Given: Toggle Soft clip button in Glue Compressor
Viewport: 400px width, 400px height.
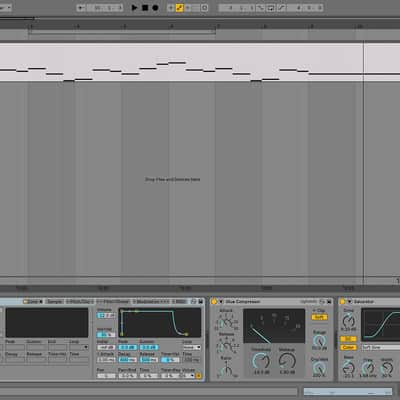Looking at the screenshot, I should point(319,317).
